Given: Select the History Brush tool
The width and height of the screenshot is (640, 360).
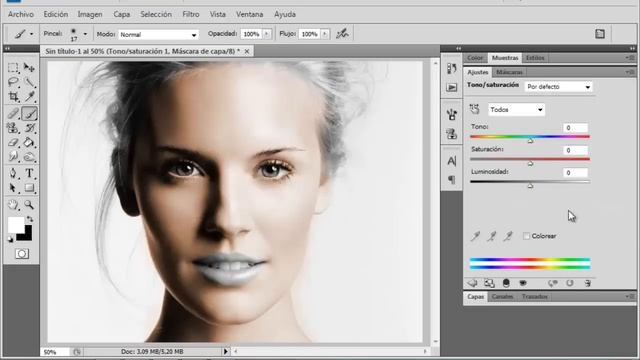Looking at the screenshot, I should click(x=29, y=128).
